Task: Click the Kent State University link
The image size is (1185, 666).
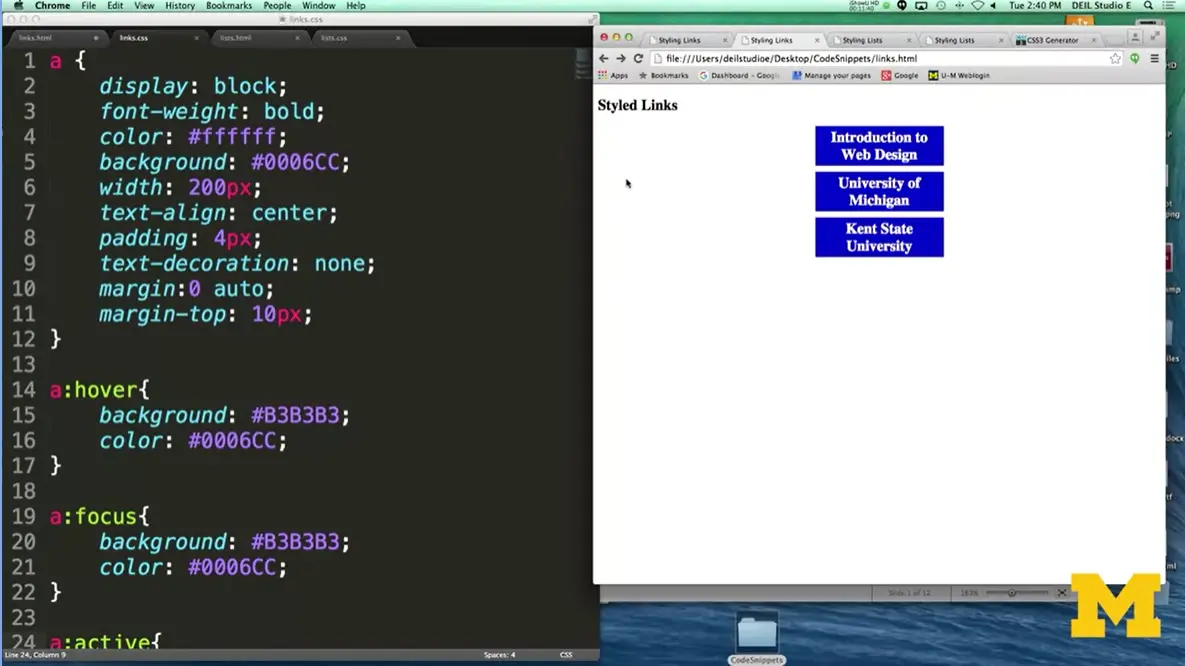Action: coord(879,237)
